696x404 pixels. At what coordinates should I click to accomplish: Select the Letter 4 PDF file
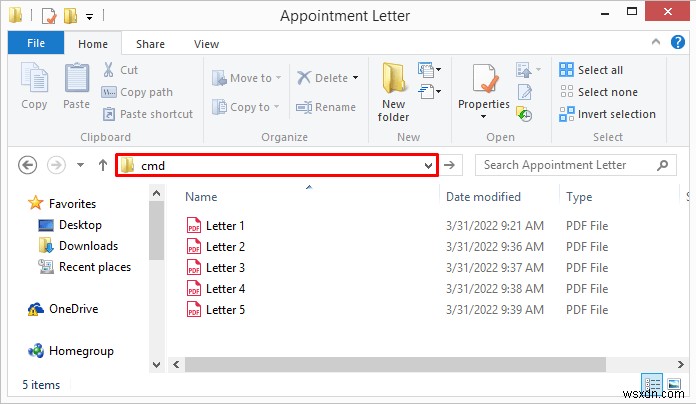(x=216, y=289)
